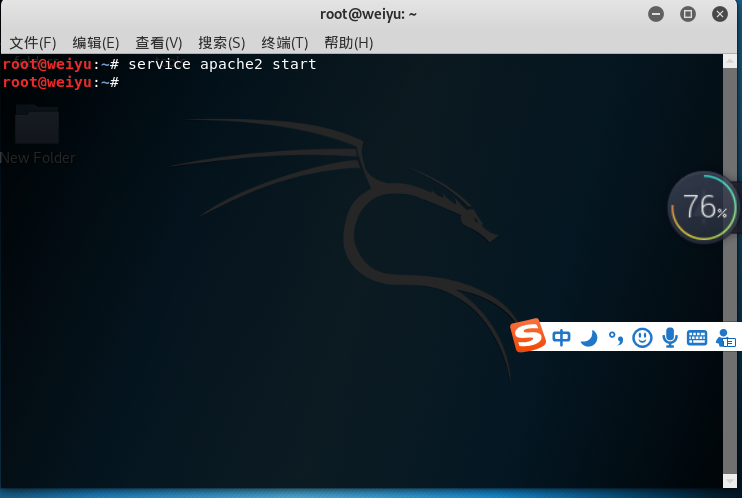
Task: Click the second root@weiyu prompt line
Action: [x=61, y=82]
